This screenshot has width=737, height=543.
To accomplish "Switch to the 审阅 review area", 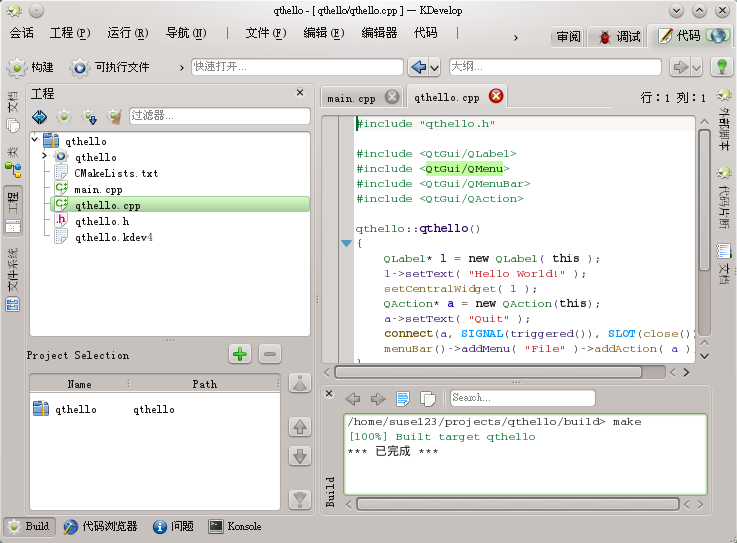I will [x=568, y=37].
